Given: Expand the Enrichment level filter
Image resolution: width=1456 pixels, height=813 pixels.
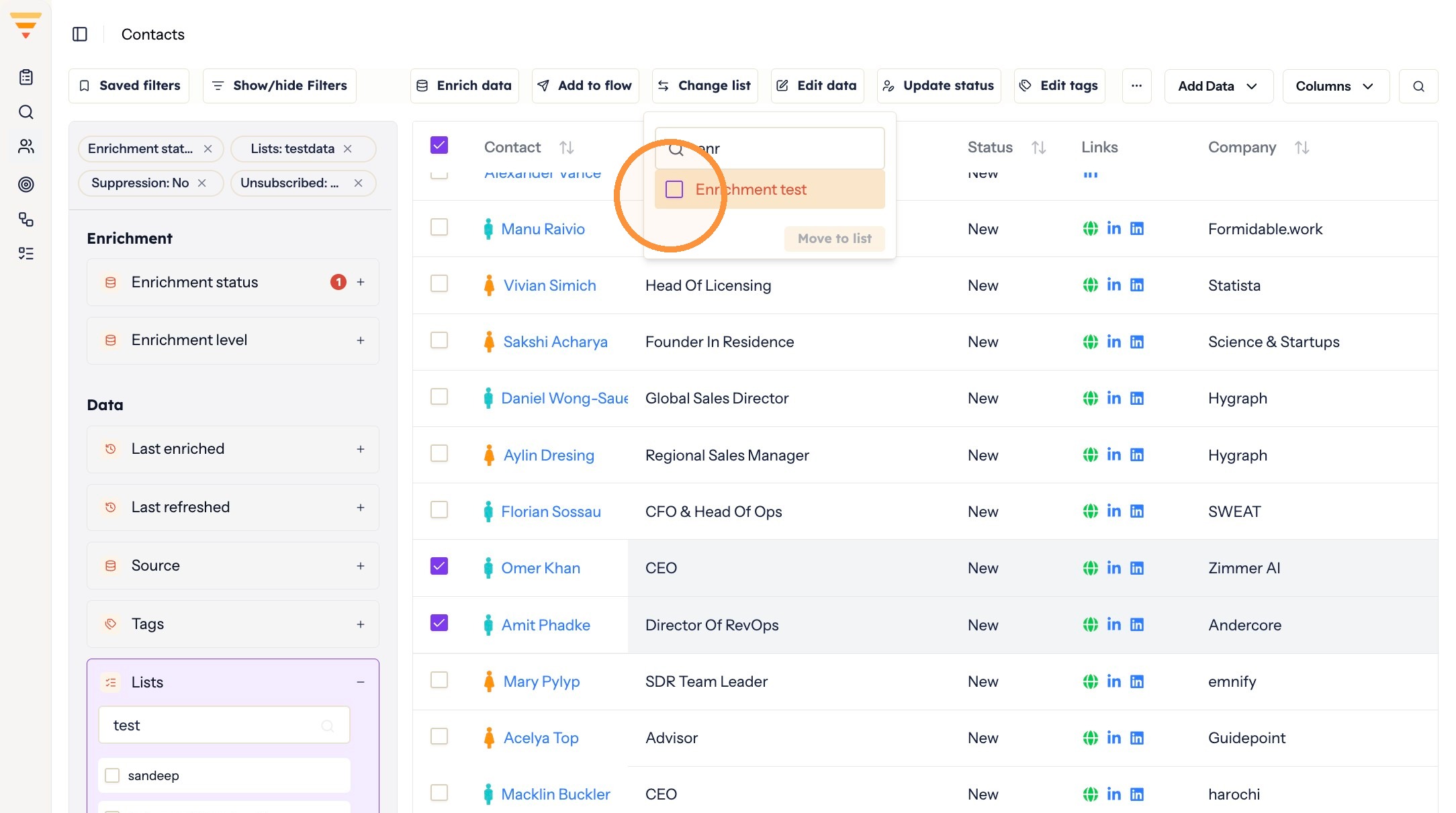Looking at the screenshot, I should (x=361, y=341).
